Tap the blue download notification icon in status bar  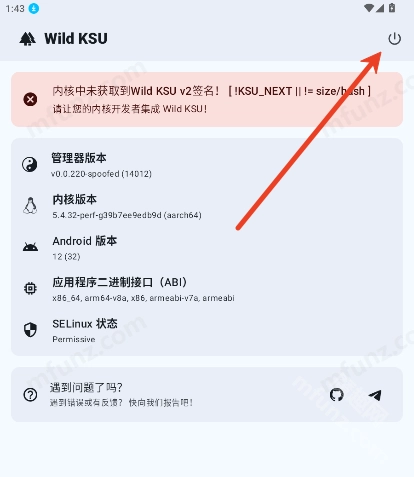[34, 8]
